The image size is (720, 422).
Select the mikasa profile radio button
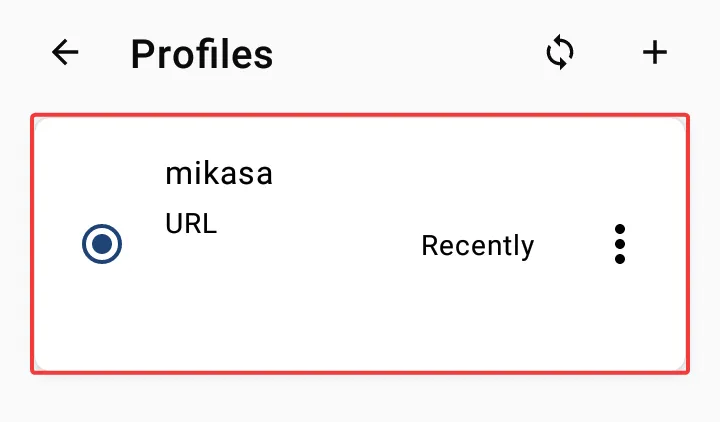[x=102, y=244]
